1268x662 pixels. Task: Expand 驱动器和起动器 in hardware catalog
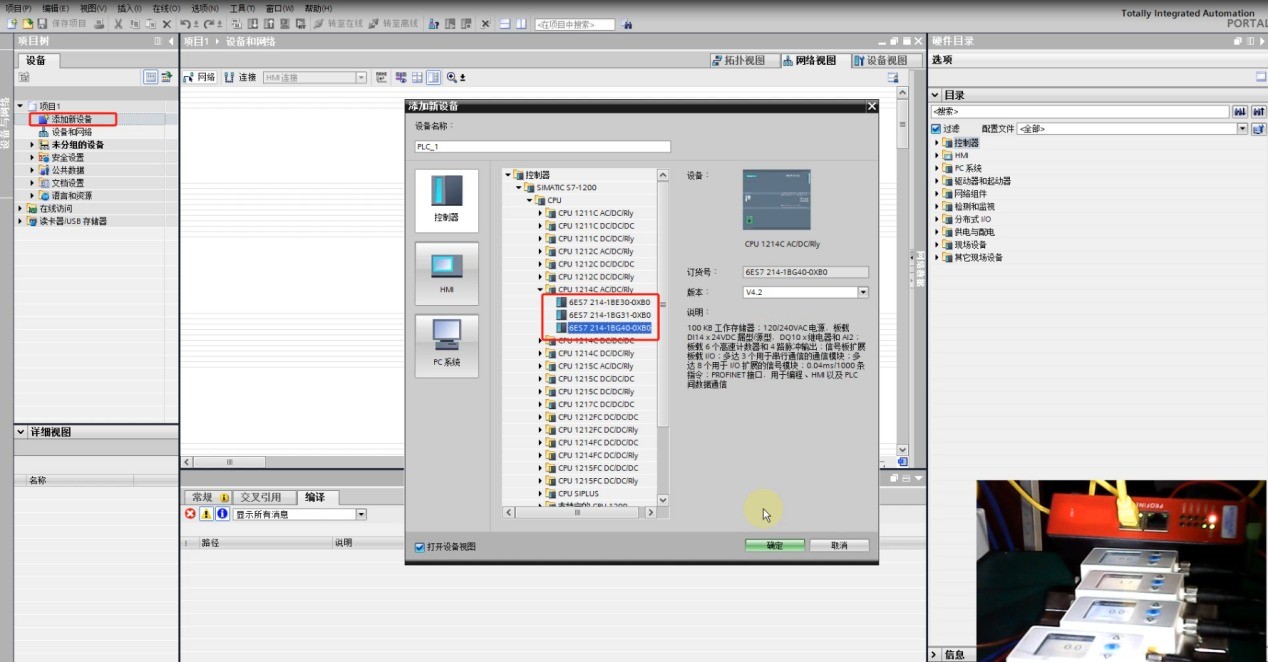coord(937,181)
